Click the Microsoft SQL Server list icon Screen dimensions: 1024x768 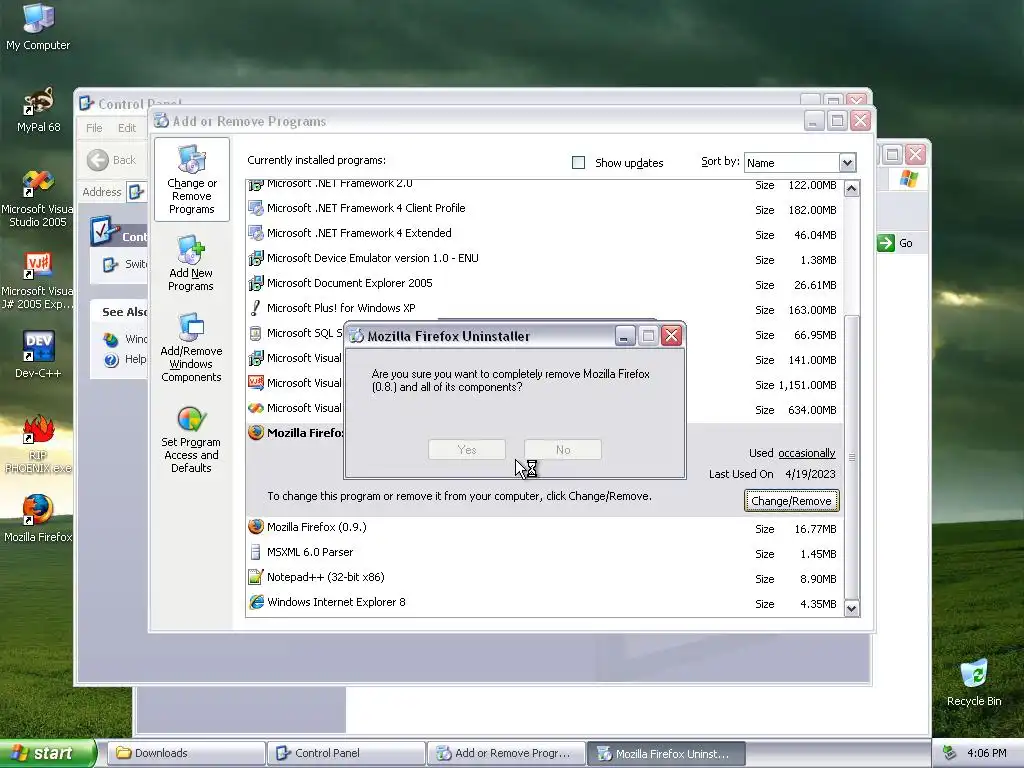pos(256,334)
